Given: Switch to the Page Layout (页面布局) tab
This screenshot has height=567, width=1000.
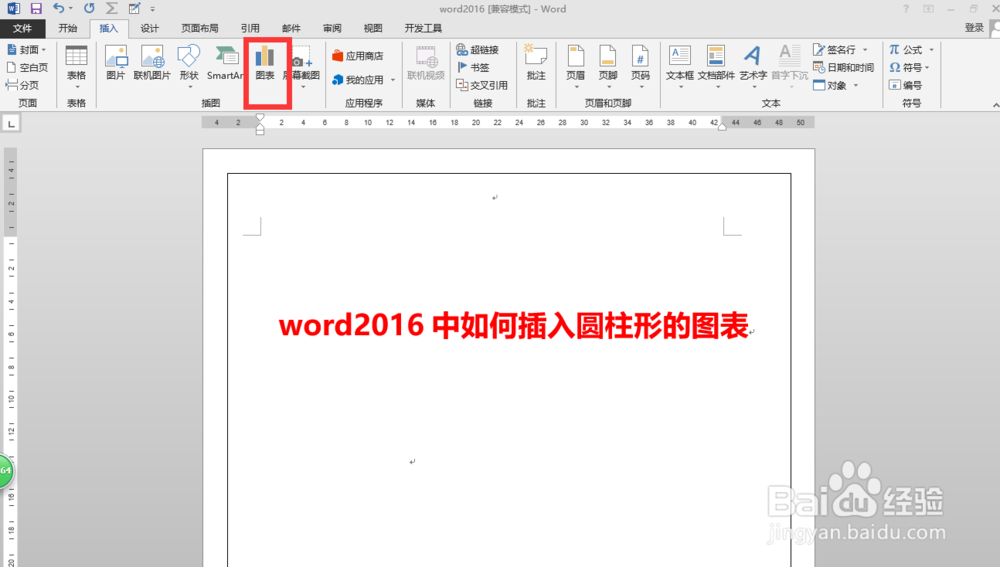Looking at the screenshot, I should pyautogui.click(x=200, y=28).
